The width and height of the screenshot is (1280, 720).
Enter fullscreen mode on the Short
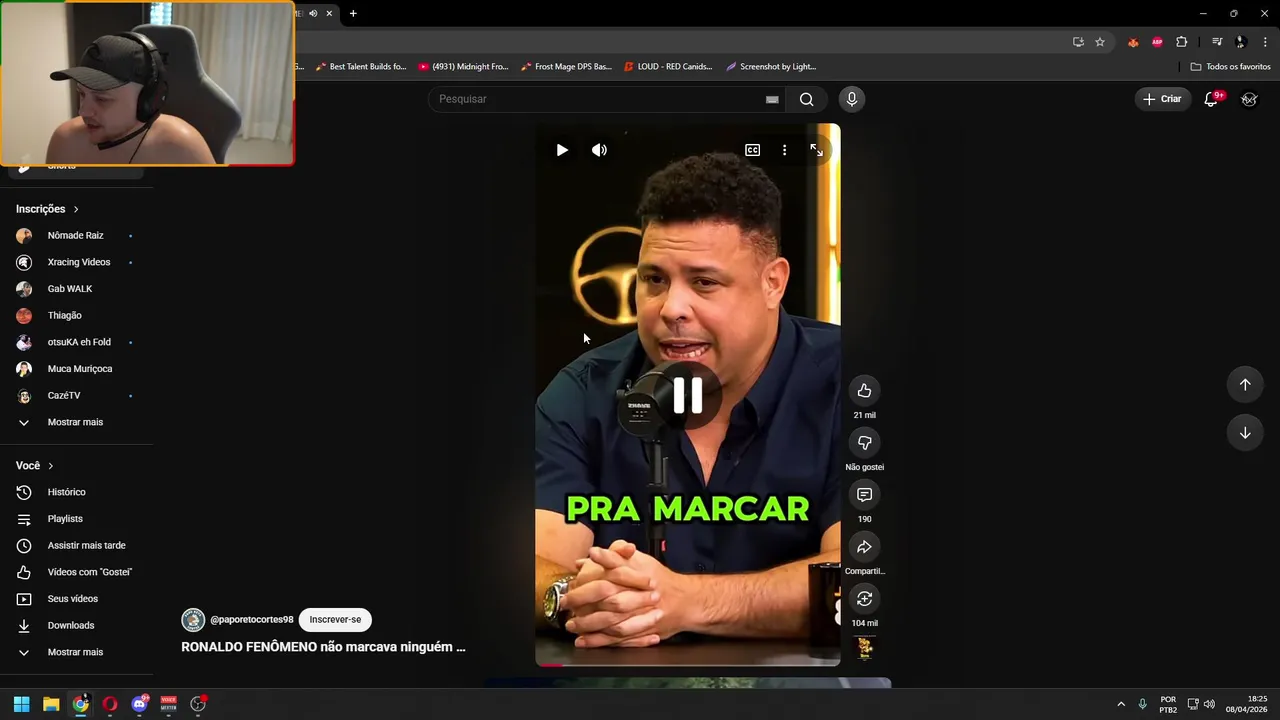(x=816, y=150)
